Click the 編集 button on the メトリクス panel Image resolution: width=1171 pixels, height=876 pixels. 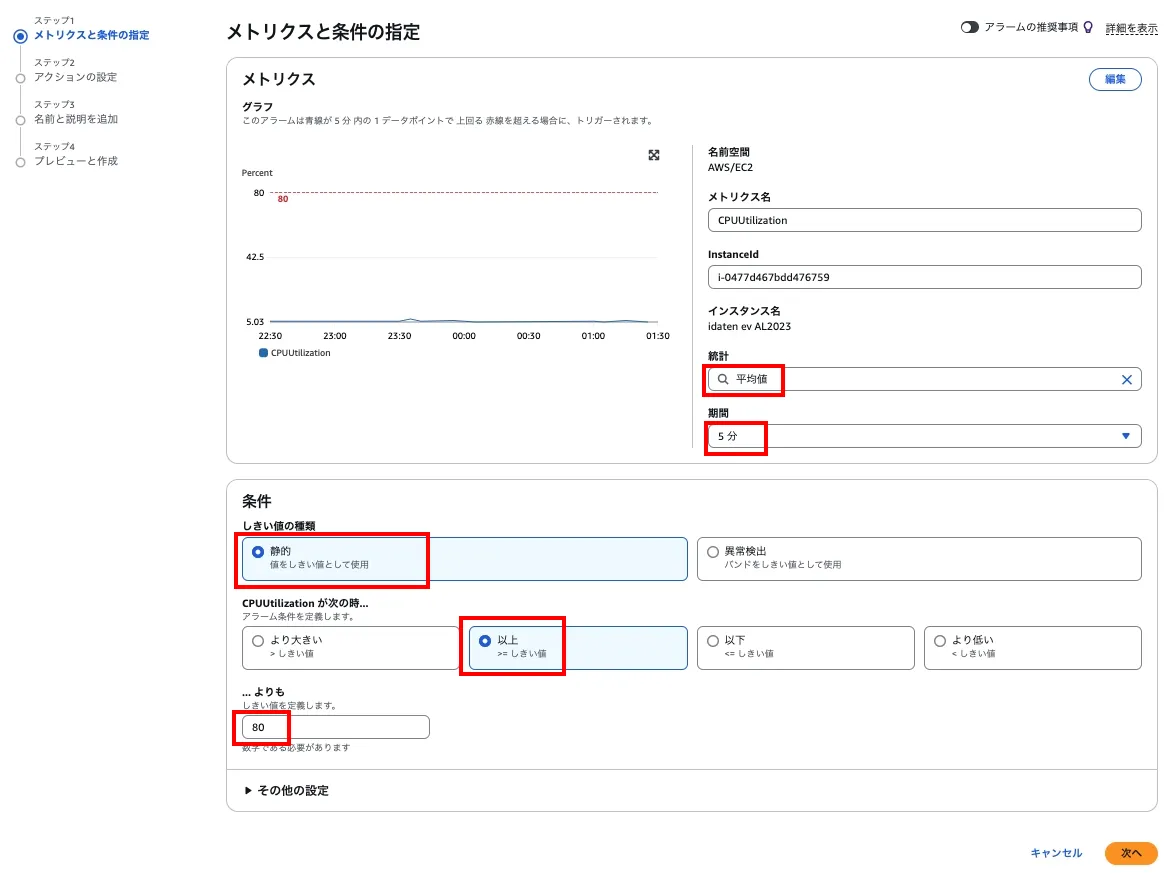coord(1114,78)
